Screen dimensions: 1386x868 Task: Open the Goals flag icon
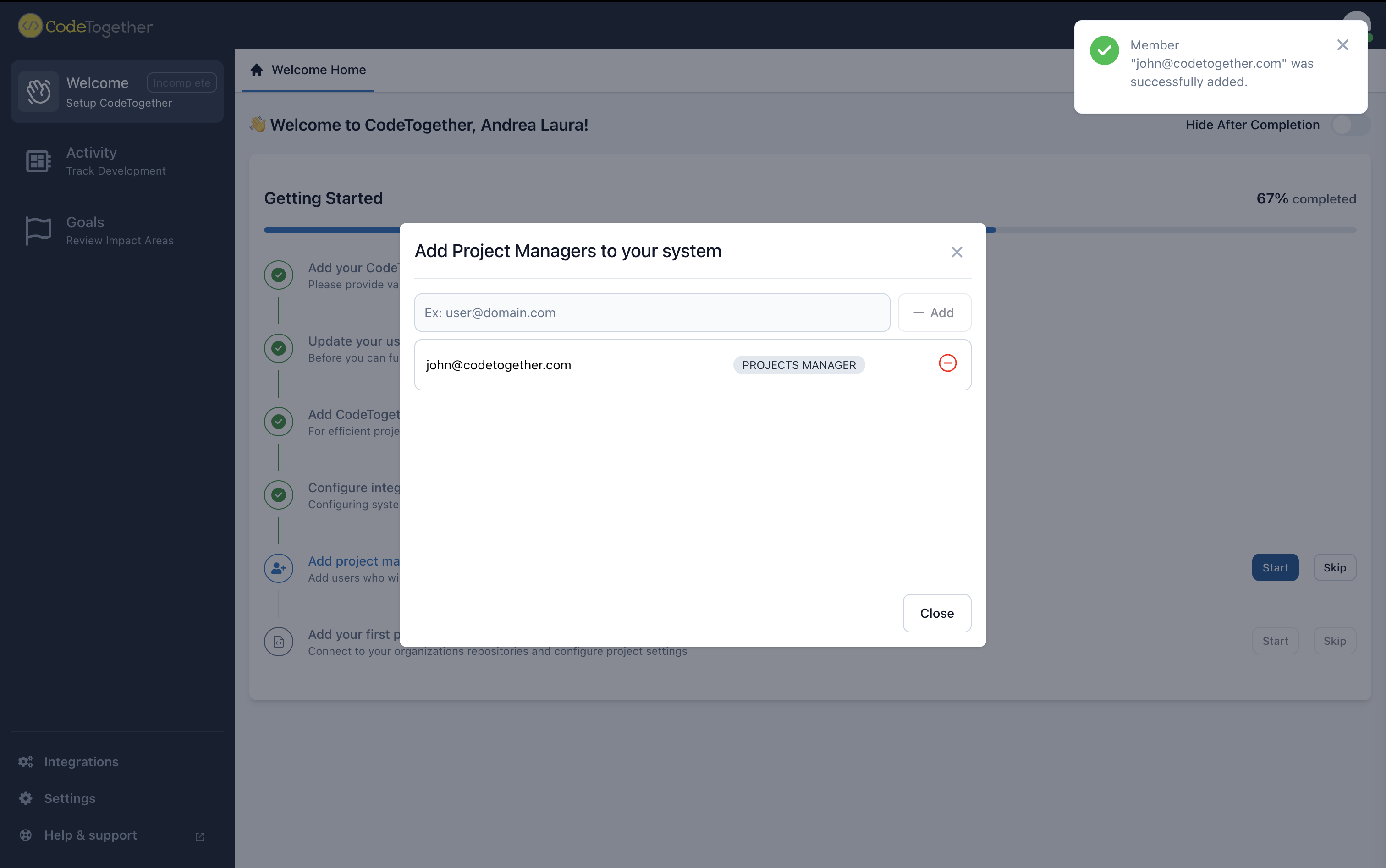(38, 230)
